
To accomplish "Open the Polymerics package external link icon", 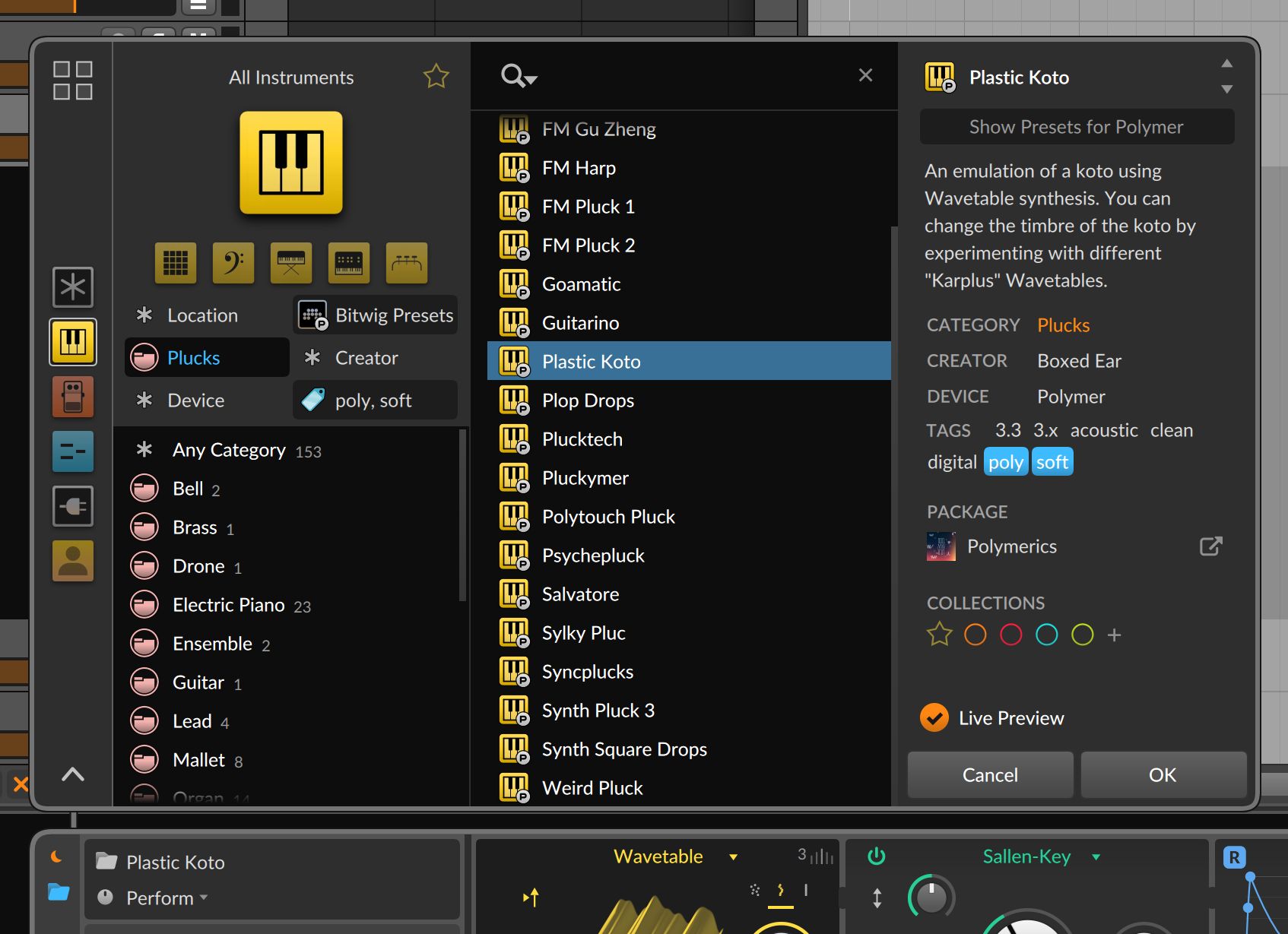I will point(1210,546).
